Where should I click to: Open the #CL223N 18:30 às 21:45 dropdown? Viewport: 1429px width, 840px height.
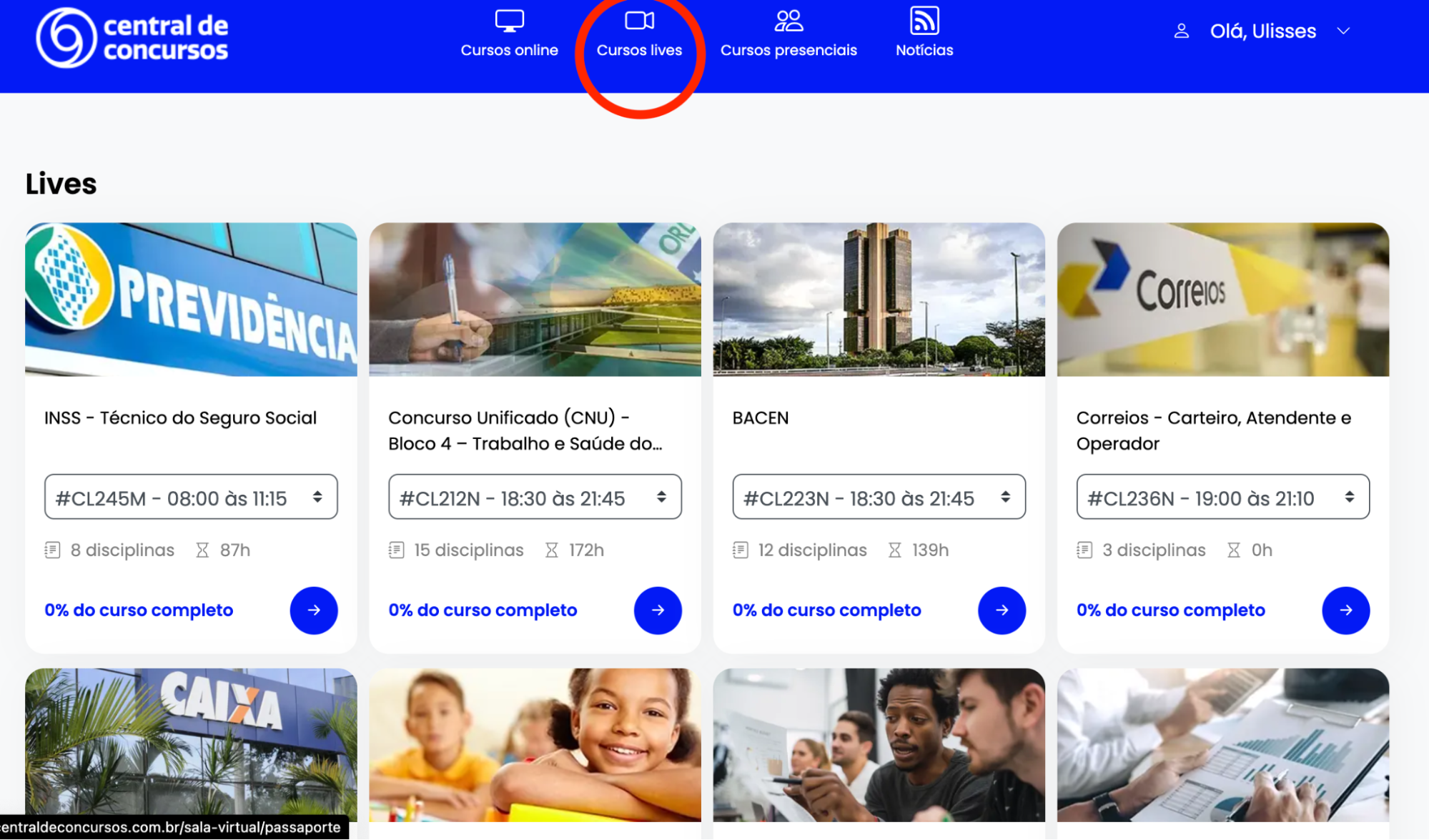click(878, 497)
